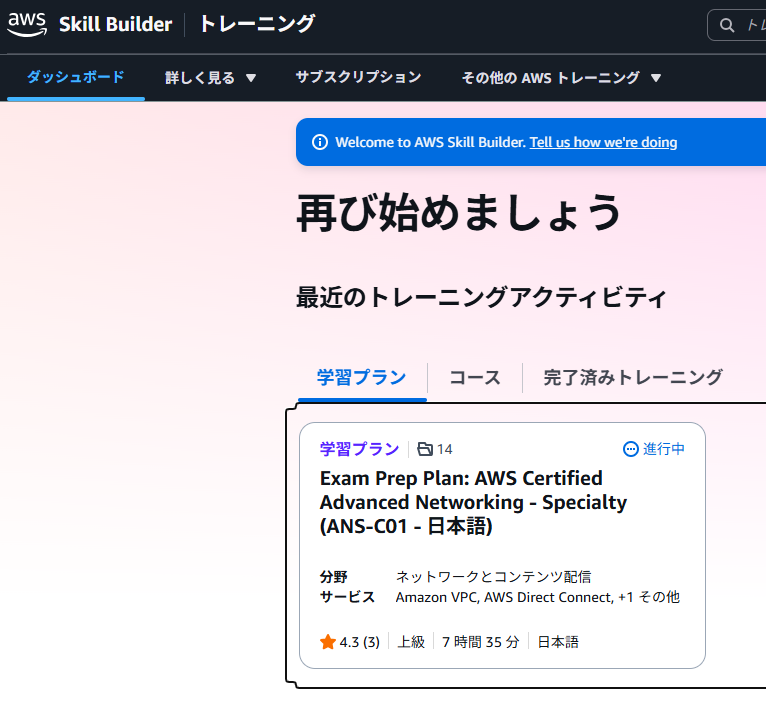This screenshot has height=701, width=766.
Task: Click the orange star rating icon
Action: click(328, 641)
